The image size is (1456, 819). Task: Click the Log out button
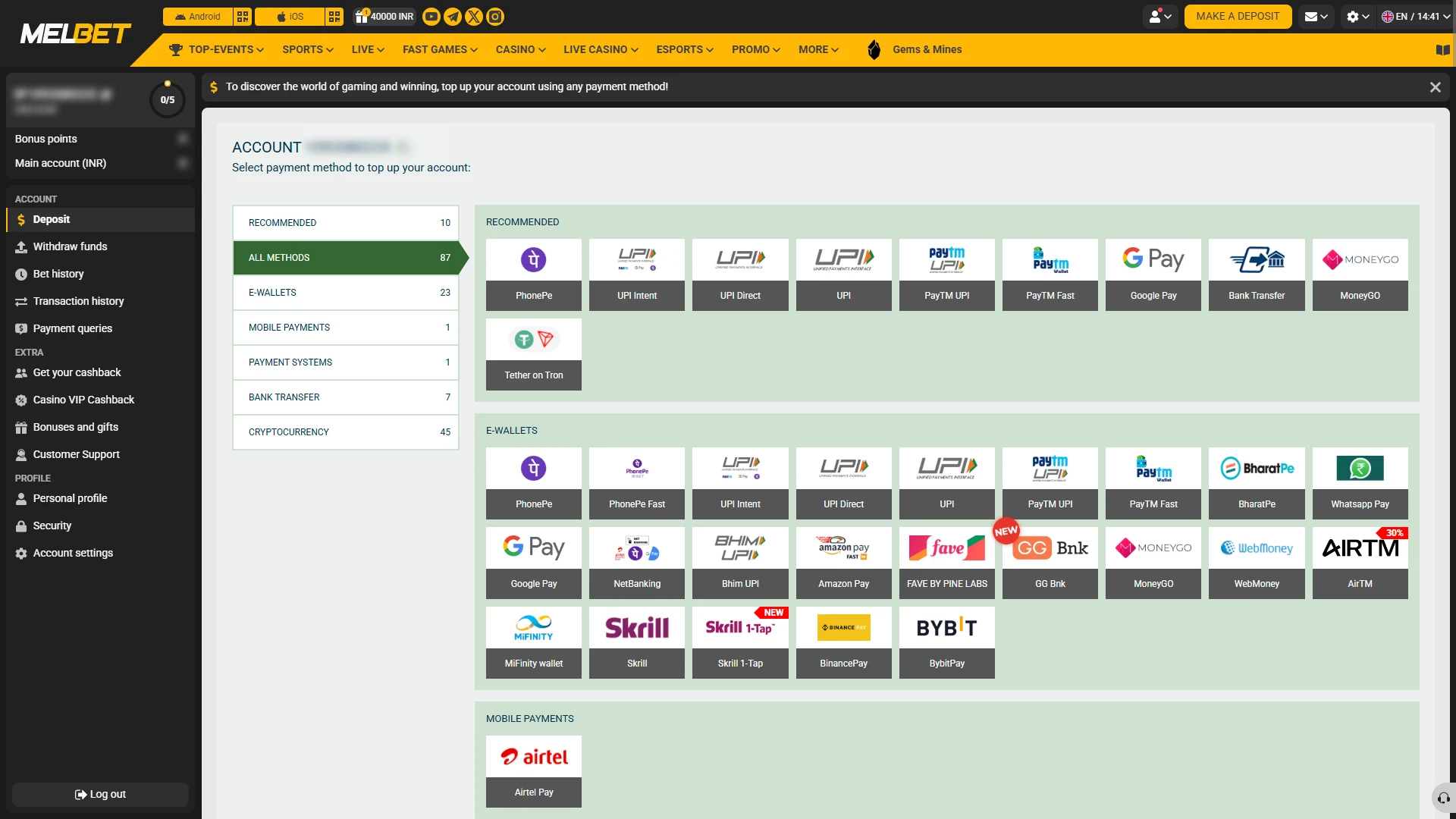point(100,795)
